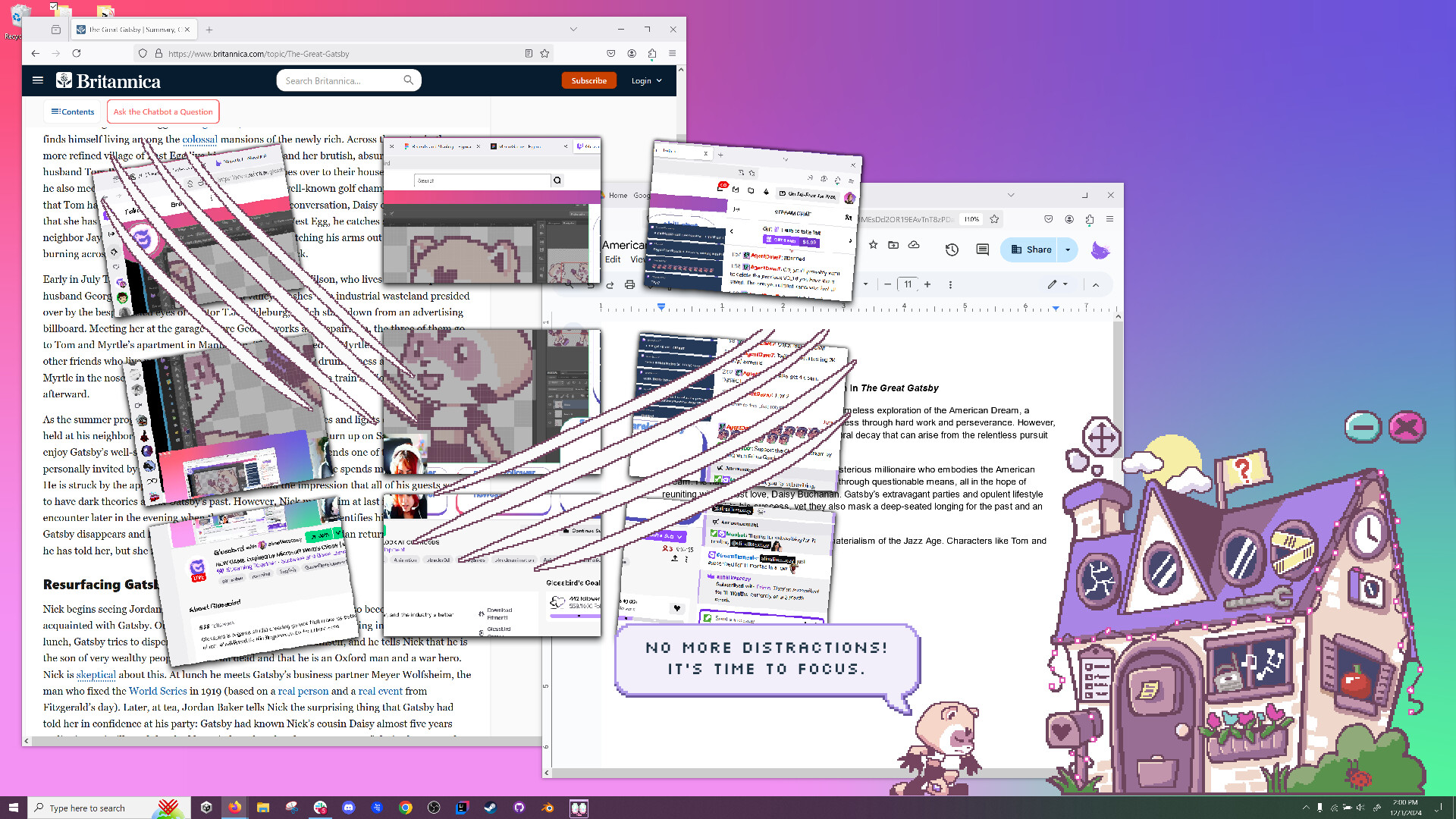
Task: Follow the World Series link
Action: tap(158, 691)
